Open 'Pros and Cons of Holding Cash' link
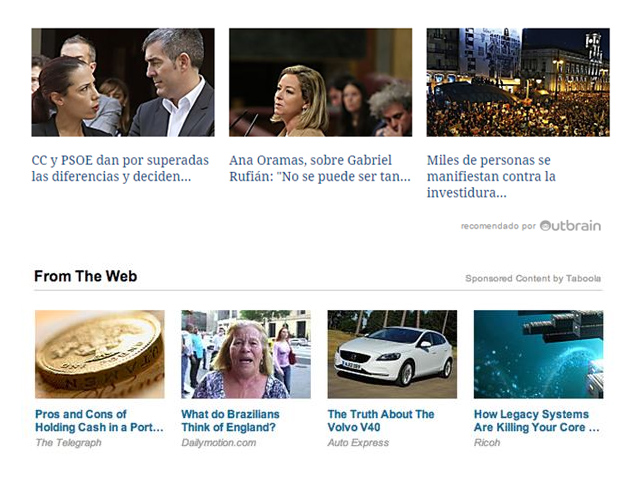The width and height of the screenshot is (639, 480). tap(99, 421)
